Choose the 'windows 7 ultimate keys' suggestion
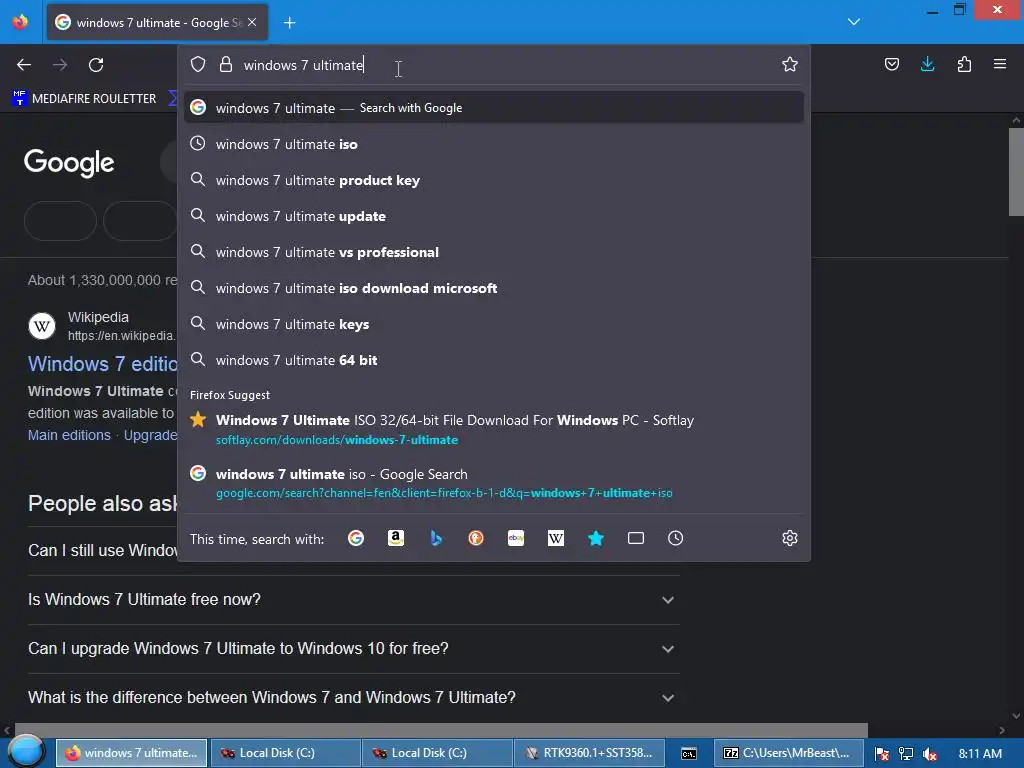Image resolution: width=1024 pixels, height=768 pixels. click(494, 324)
